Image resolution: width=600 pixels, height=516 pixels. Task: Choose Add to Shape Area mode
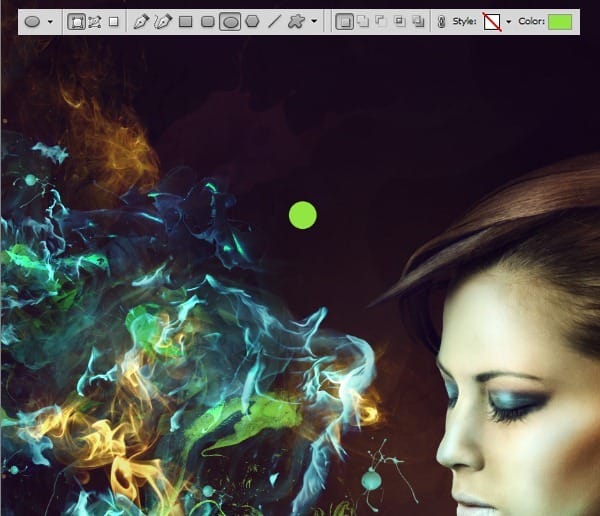[x=363, y=21]
